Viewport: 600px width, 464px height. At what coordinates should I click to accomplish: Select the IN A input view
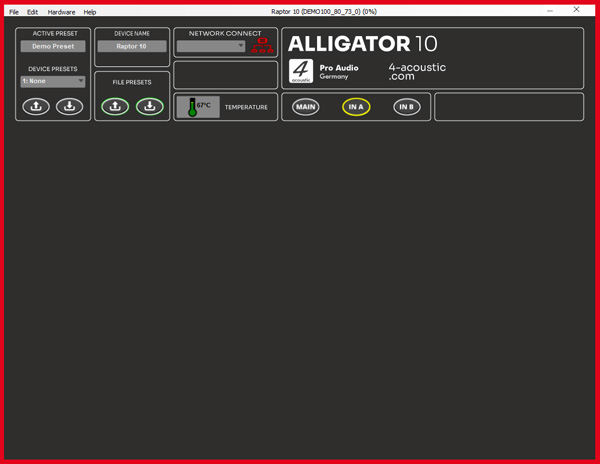356,107
